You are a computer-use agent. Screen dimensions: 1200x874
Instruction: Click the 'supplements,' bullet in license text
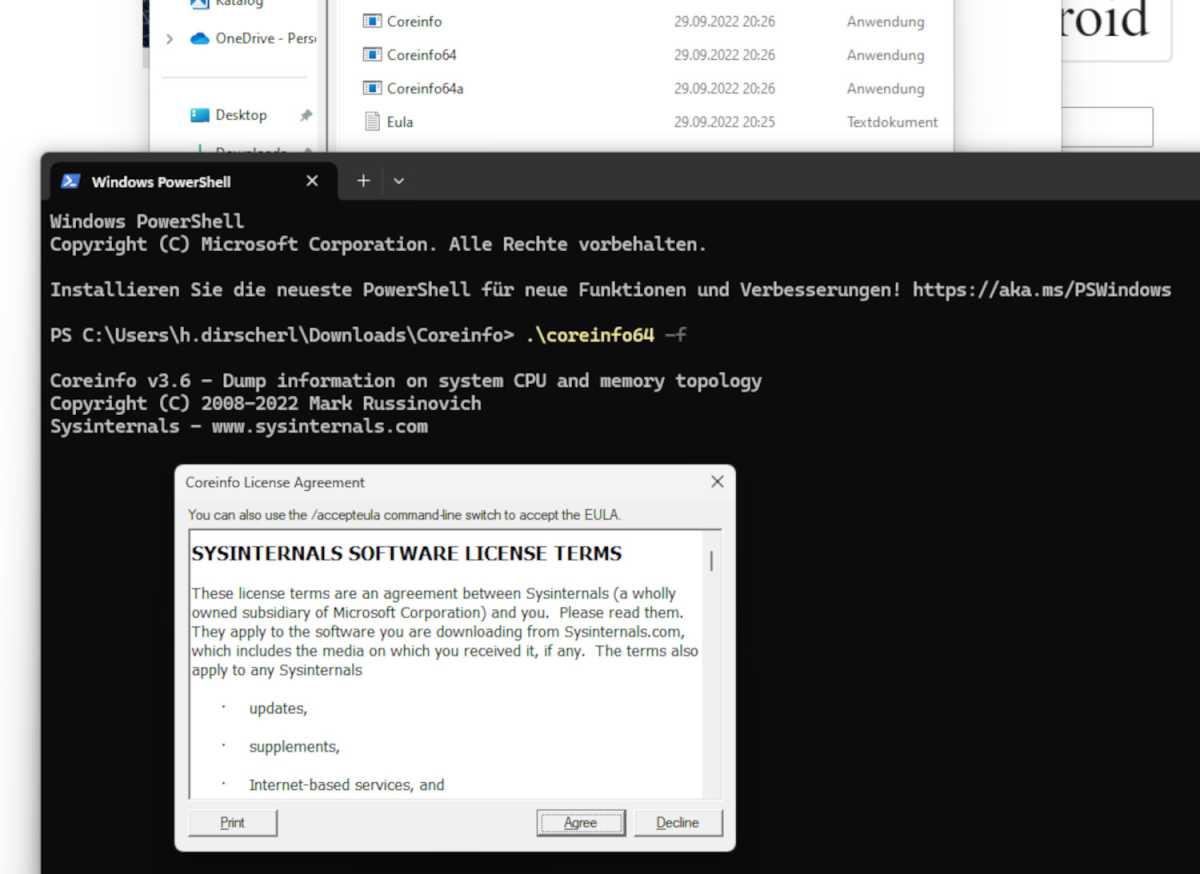[294, 747]
